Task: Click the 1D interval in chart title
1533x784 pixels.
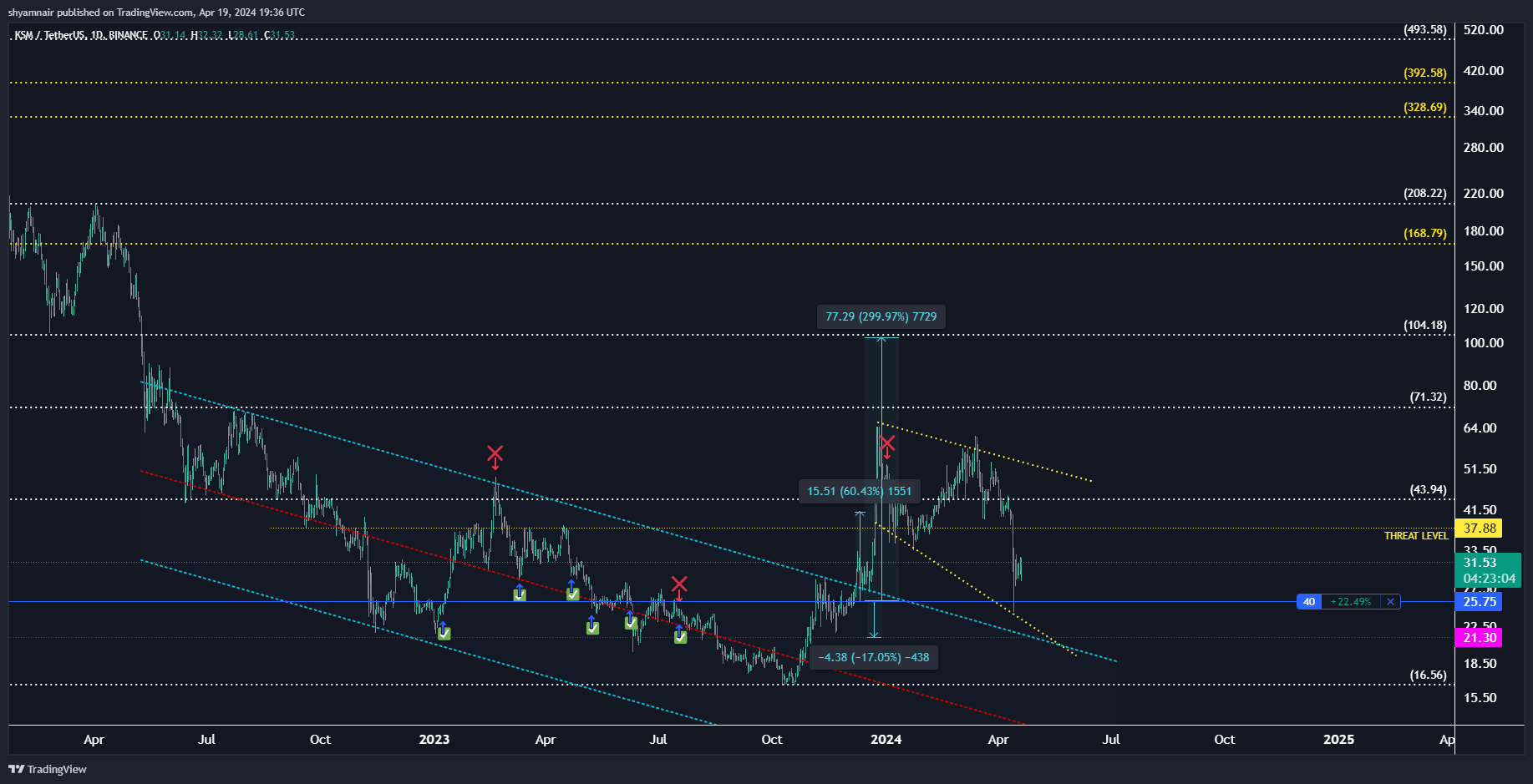Action: (x=98, y=35)
